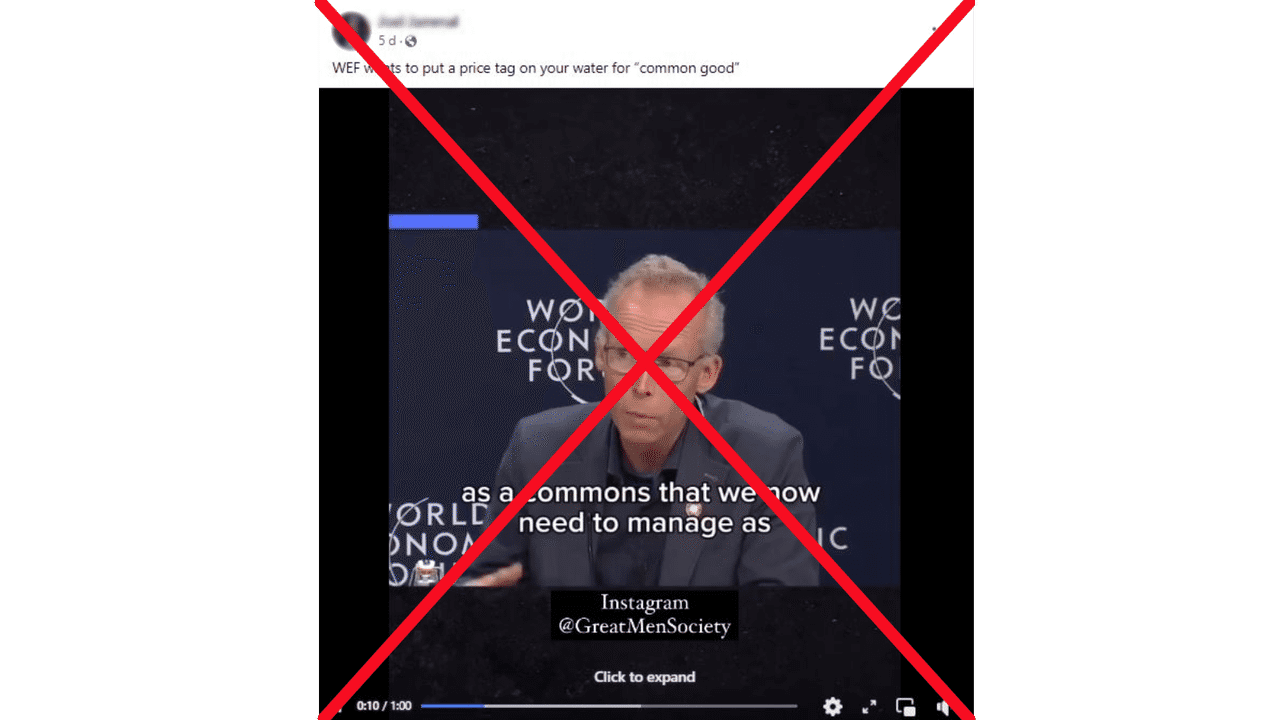The image size is (1280, 720).
Task: Open picture-in-picture mini player
Action: 906,706
